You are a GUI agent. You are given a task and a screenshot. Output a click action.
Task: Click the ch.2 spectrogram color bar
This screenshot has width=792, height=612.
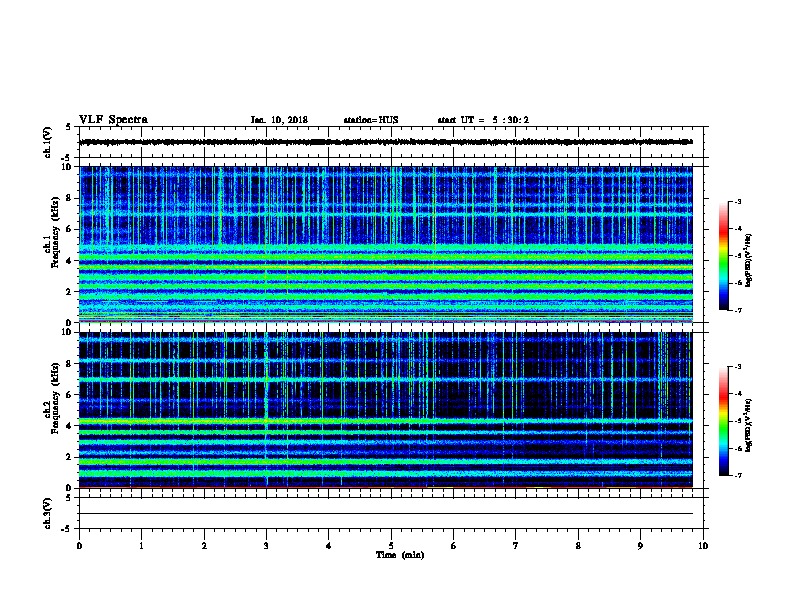coord(723,421)
